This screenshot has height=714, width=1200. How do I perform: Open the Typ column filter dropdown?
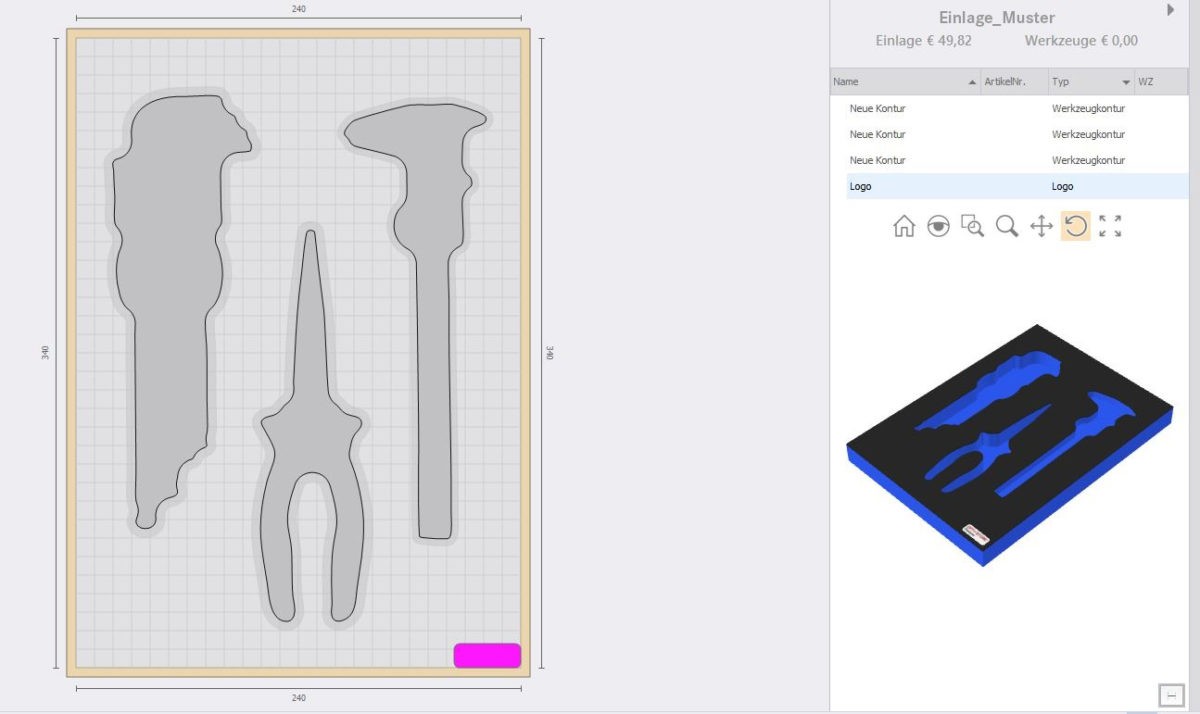[x=1126, y=82]
